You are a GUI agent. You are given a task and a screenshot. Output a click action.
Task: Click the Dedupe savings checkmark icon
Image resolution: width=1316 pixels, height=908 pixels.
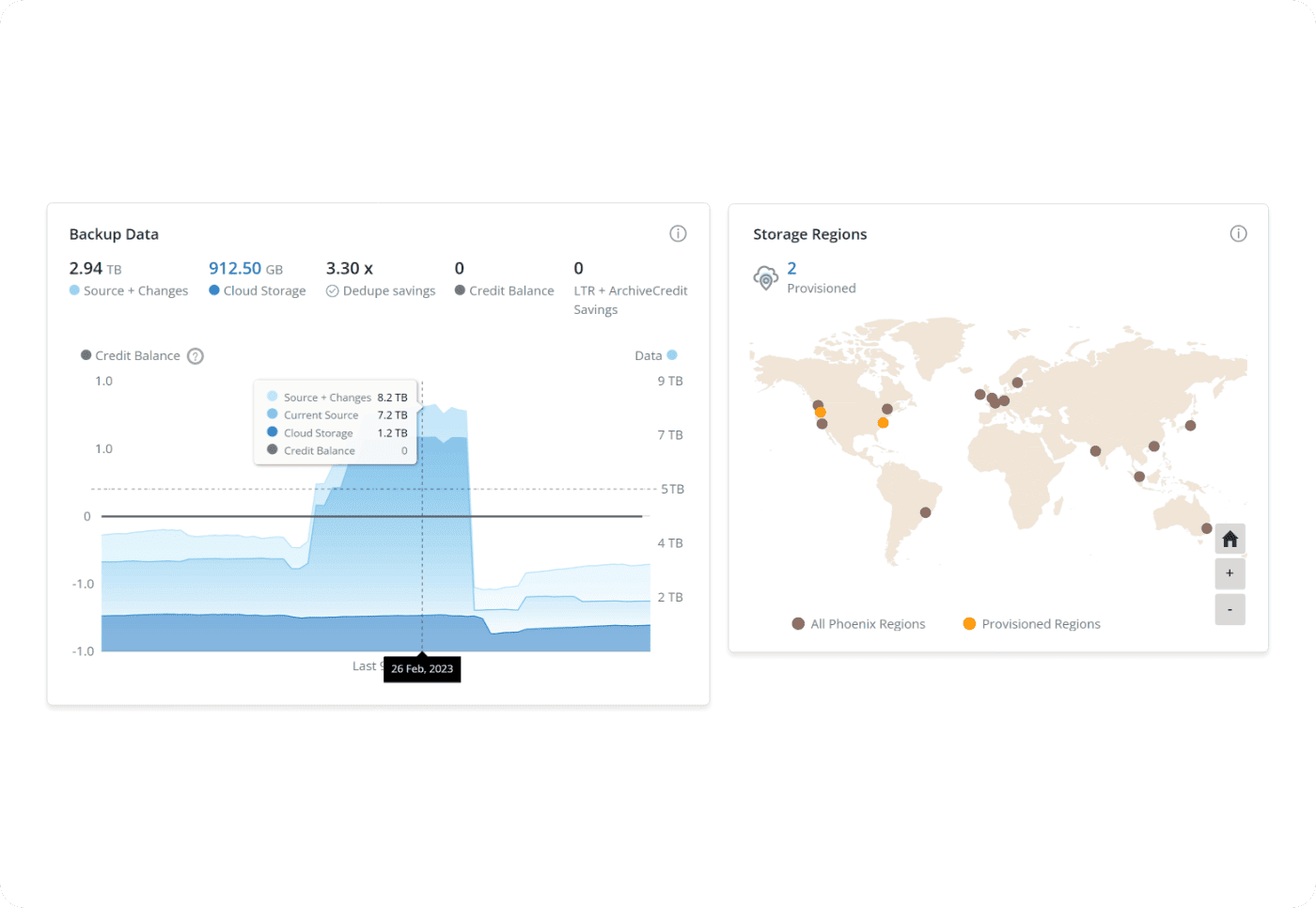[x=332, y=291]
